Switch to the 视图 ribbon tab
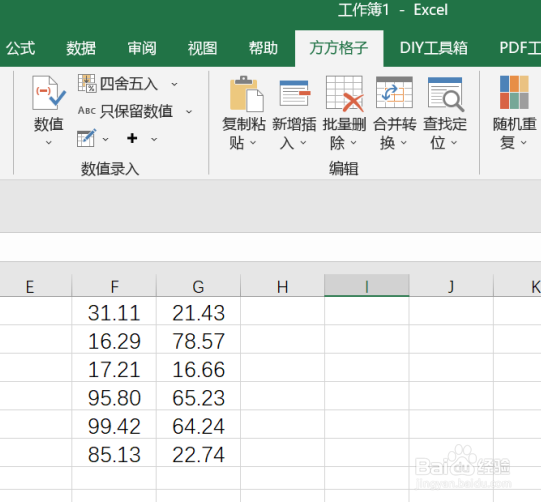Screen dimensions: 541x502 point(203,48)
